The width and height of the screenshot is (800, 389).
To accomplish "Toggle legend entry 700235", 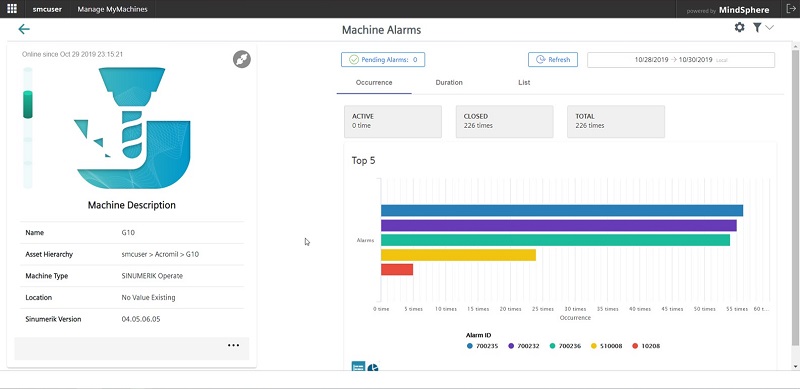I will [x=482, y=346].
